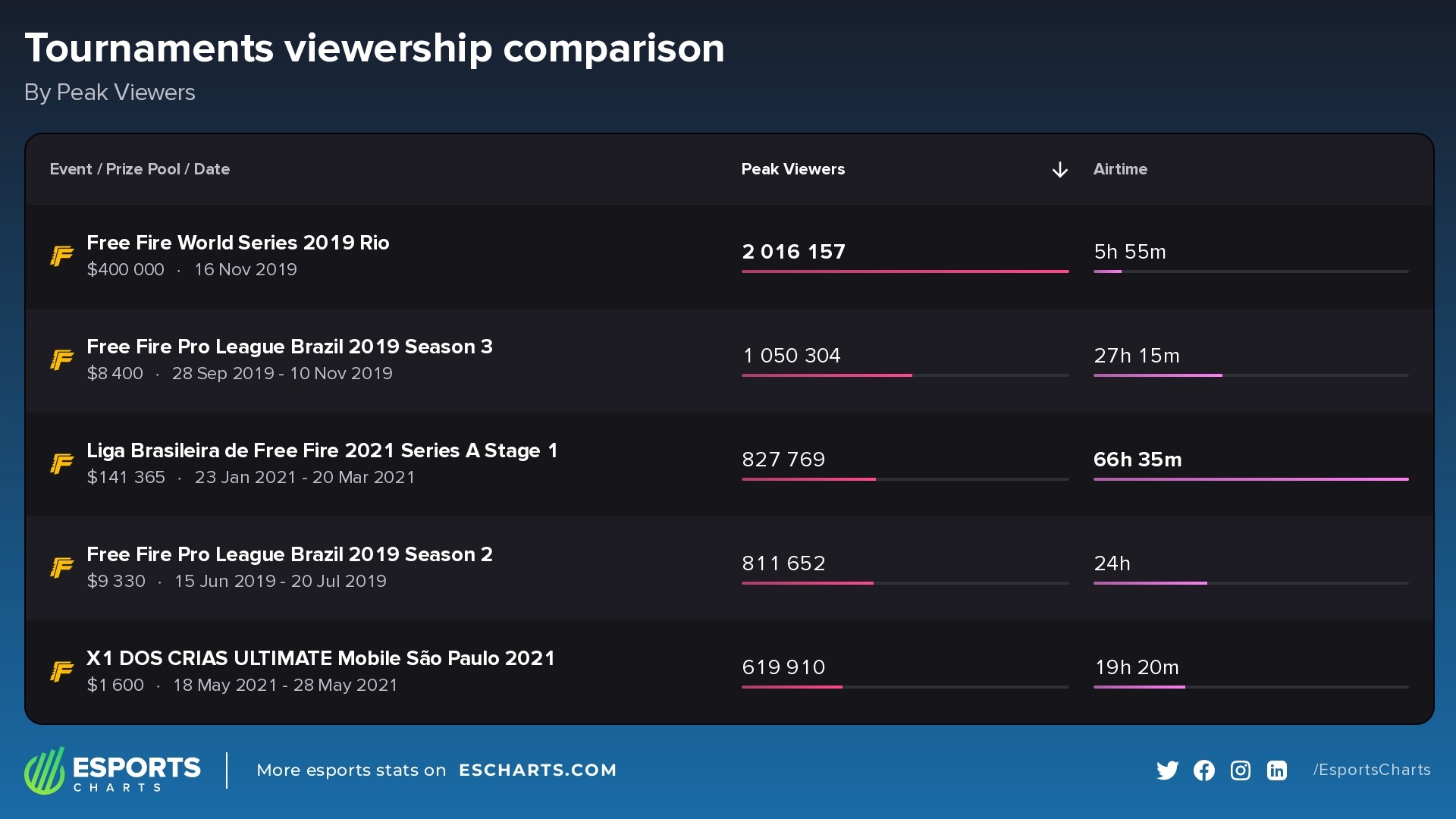This screenshot has width=1456, height=819.
Task: Click the Twitter bird icon
Action: pyautogui.click(x=1167, y=770)
